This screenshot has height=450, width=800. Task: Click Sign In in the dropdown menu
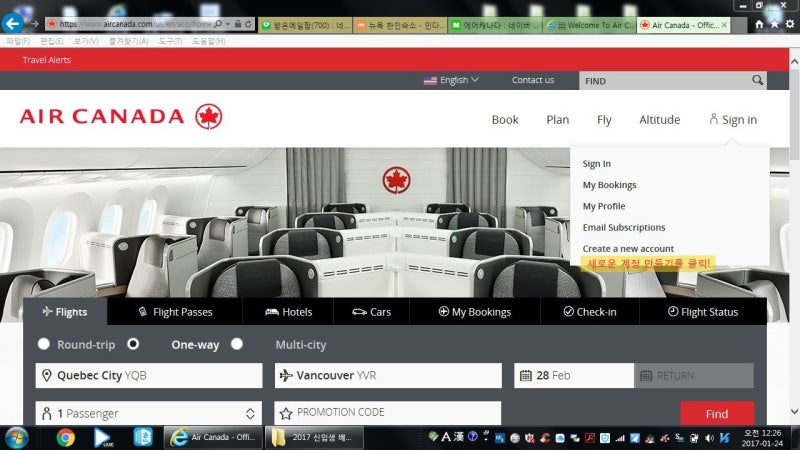(x=596, y=164)
